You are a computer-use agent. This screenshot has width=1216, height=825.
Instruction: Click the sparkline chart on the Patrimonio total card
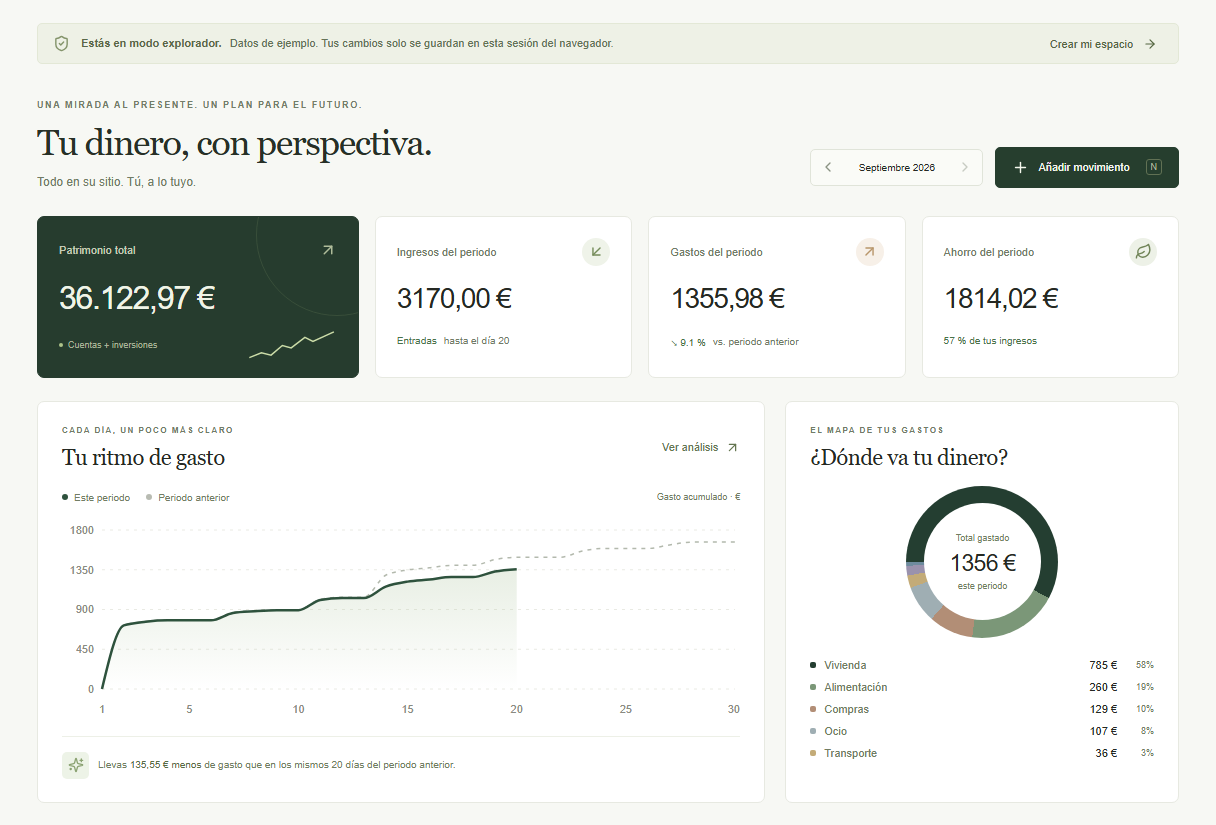point(292,344)
